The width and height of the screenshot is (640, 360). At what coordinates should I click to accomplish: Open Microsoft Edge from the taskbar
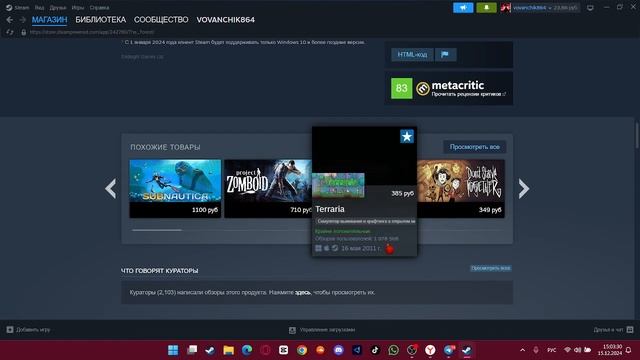click(x=247, y=350)
